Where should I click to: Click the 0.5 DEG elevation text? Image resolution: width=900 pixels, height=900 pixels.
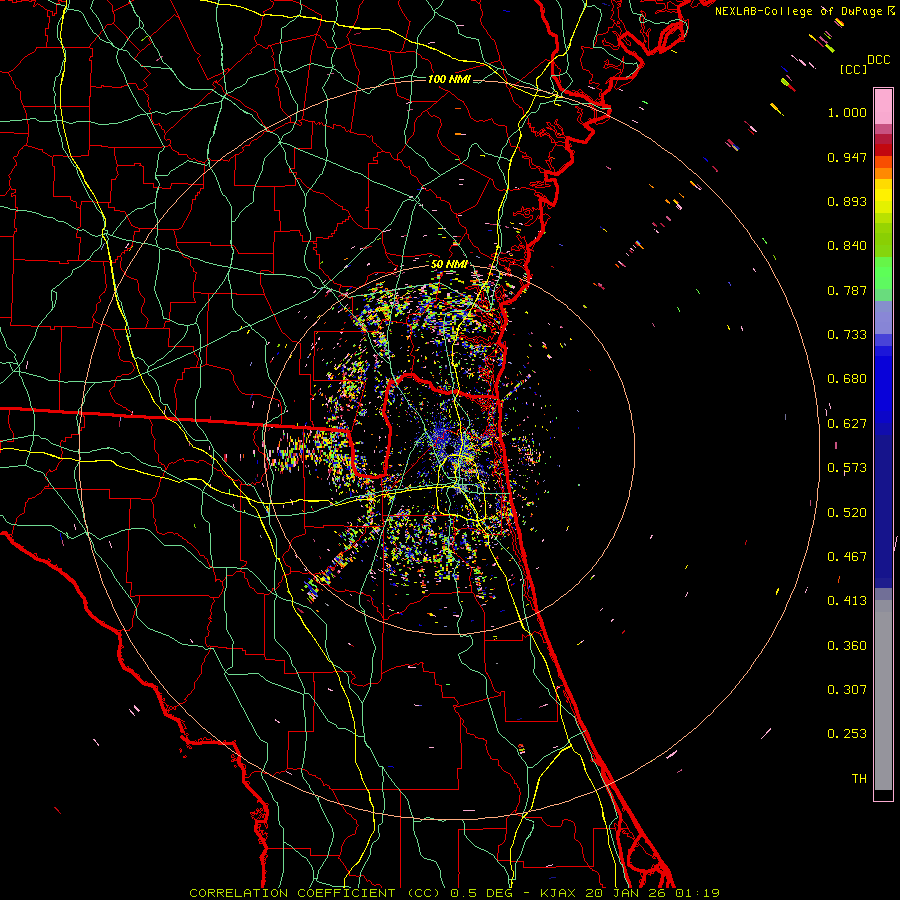pyautogui.click(x=481, y=893)
